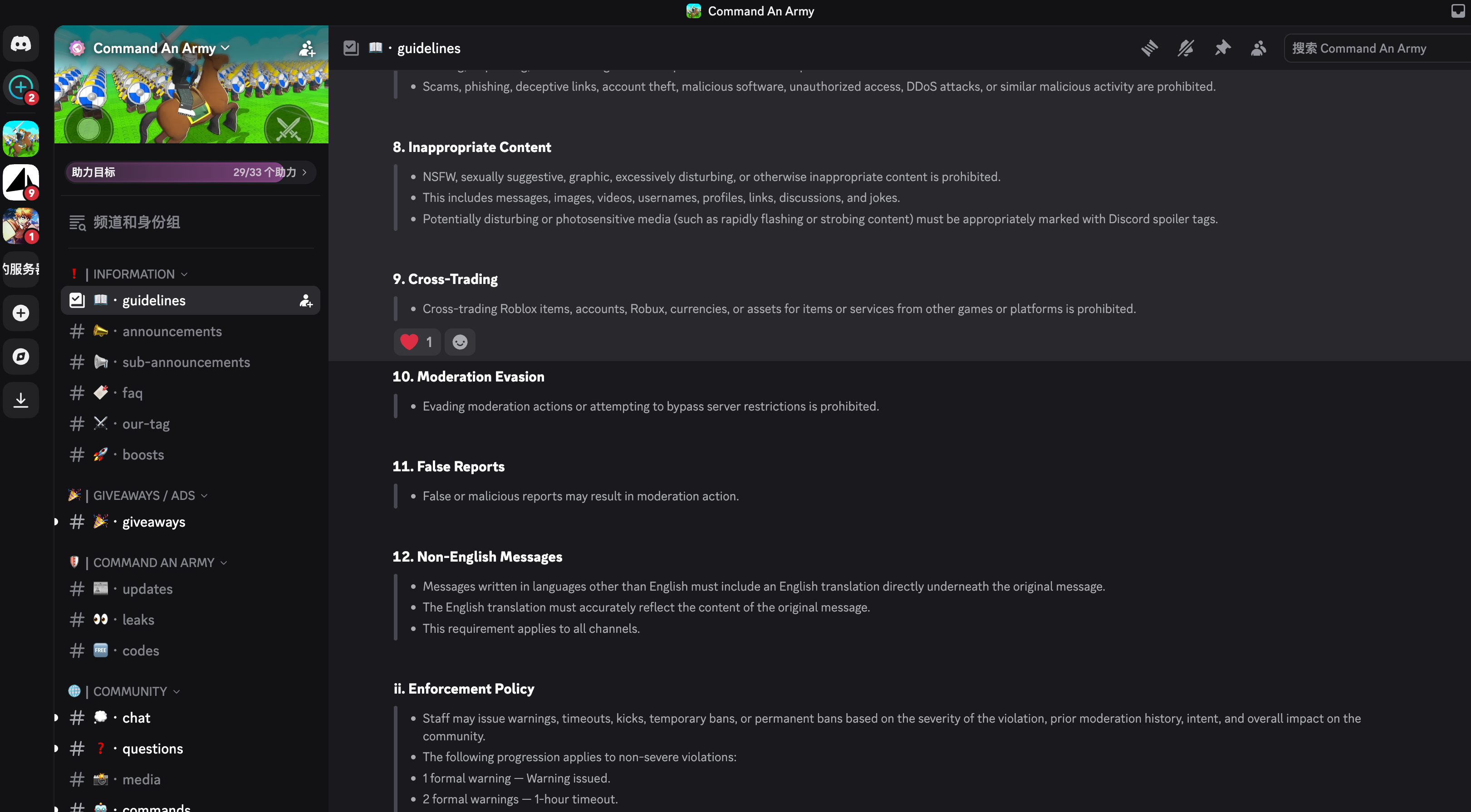Open the giveaways channel

pos(190,522)
